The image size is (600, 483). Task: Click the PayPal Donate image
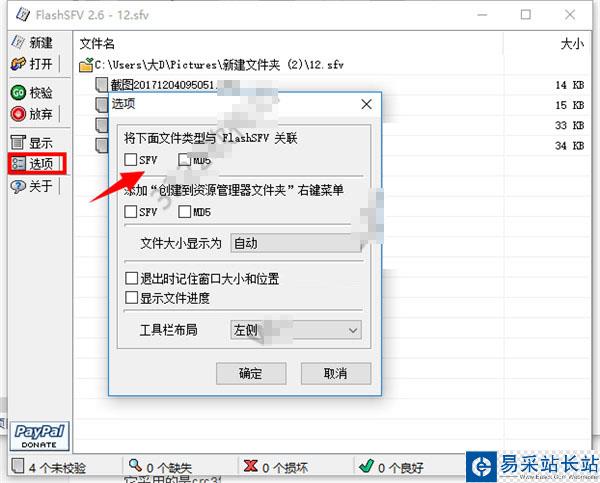click(x=39, y=436)
